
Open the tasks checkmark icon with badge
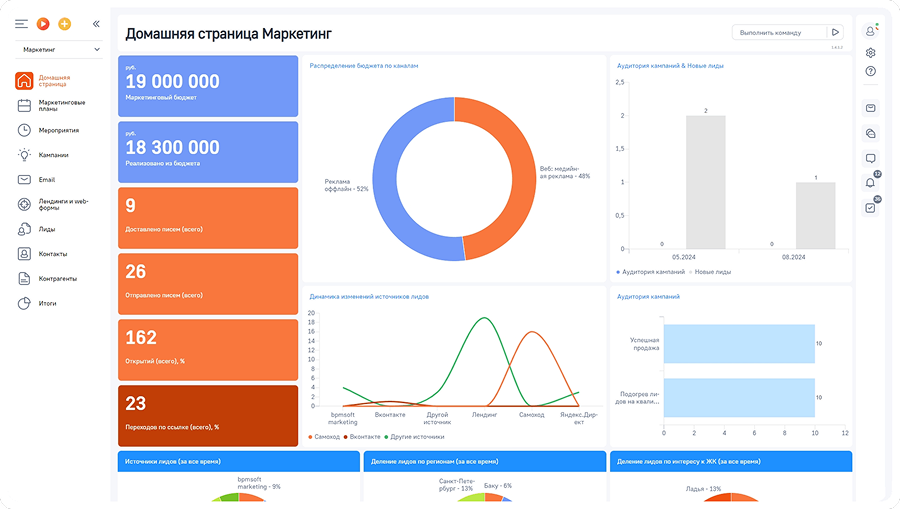point(870,208)
